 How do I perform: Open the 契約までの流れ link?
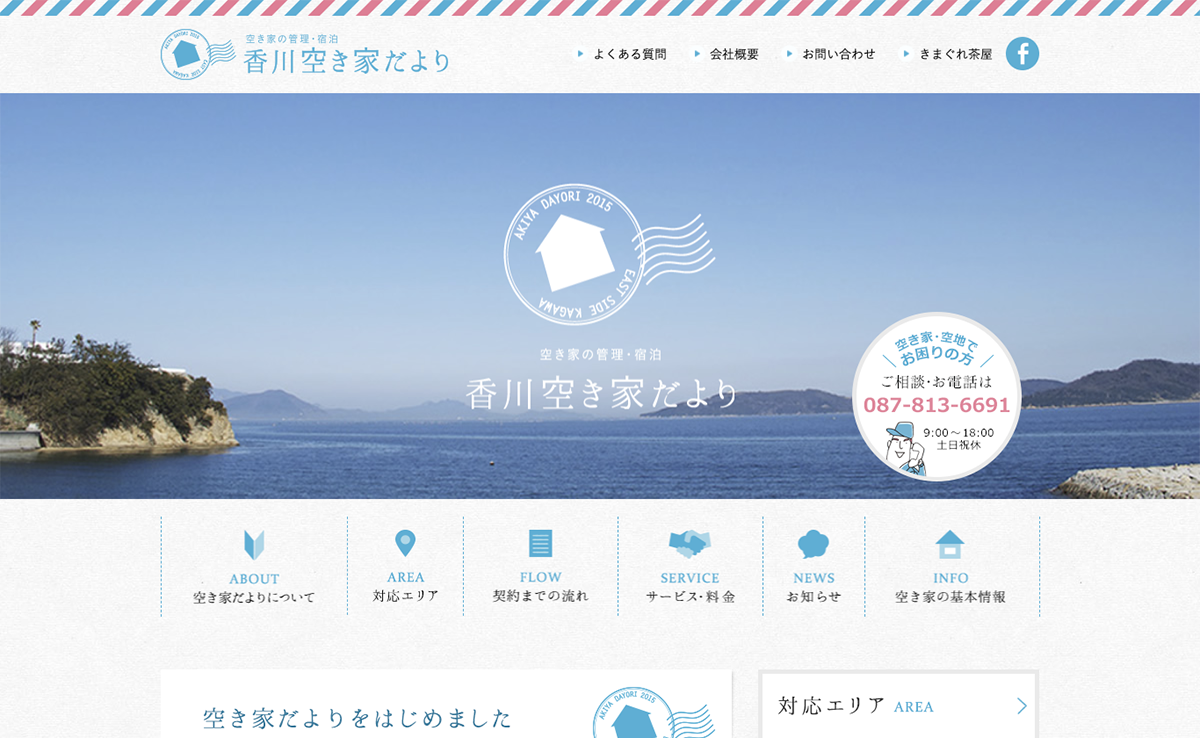tap(540, 596)
